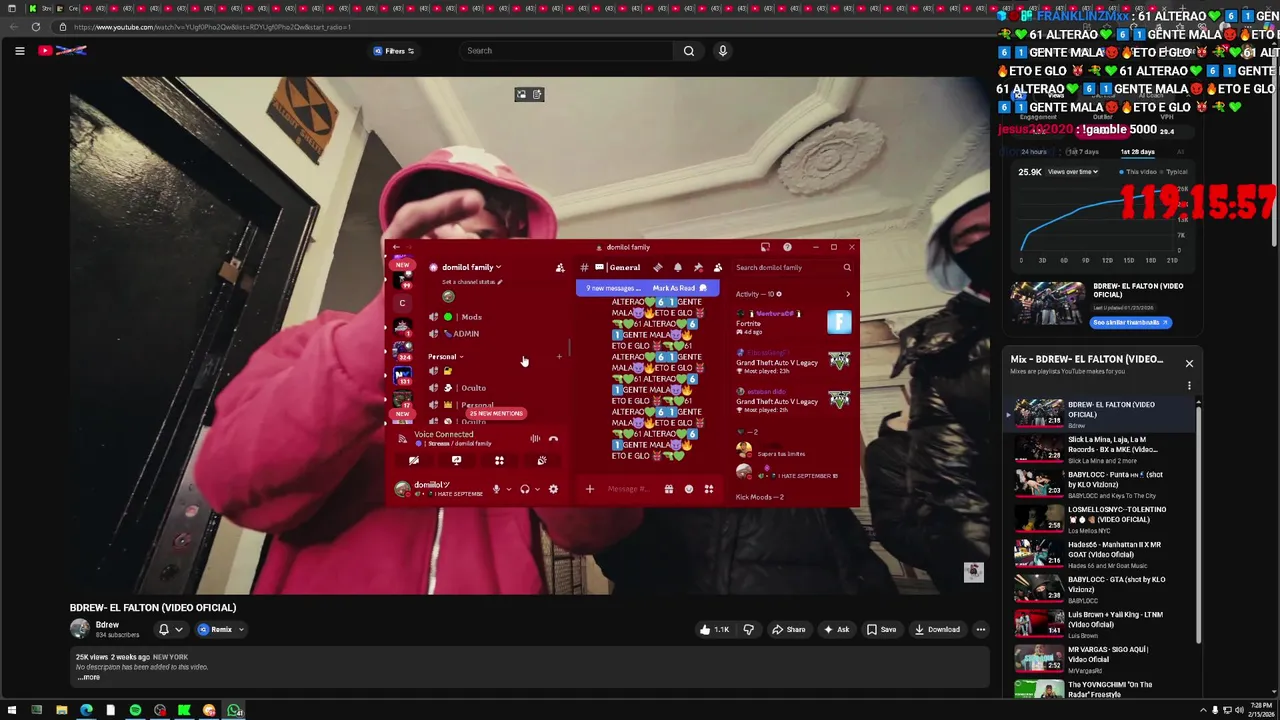
Task: Open Discord soundboard icon
Action: 542,461
